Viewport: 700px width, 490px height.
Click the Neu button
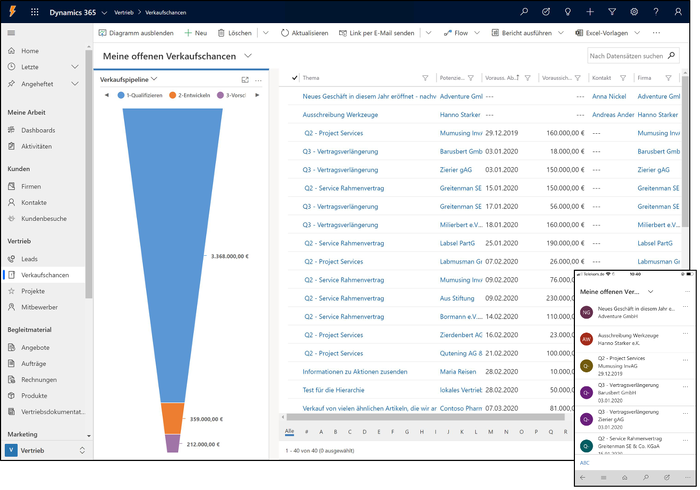pyautogui.click(x=196, y=33)
